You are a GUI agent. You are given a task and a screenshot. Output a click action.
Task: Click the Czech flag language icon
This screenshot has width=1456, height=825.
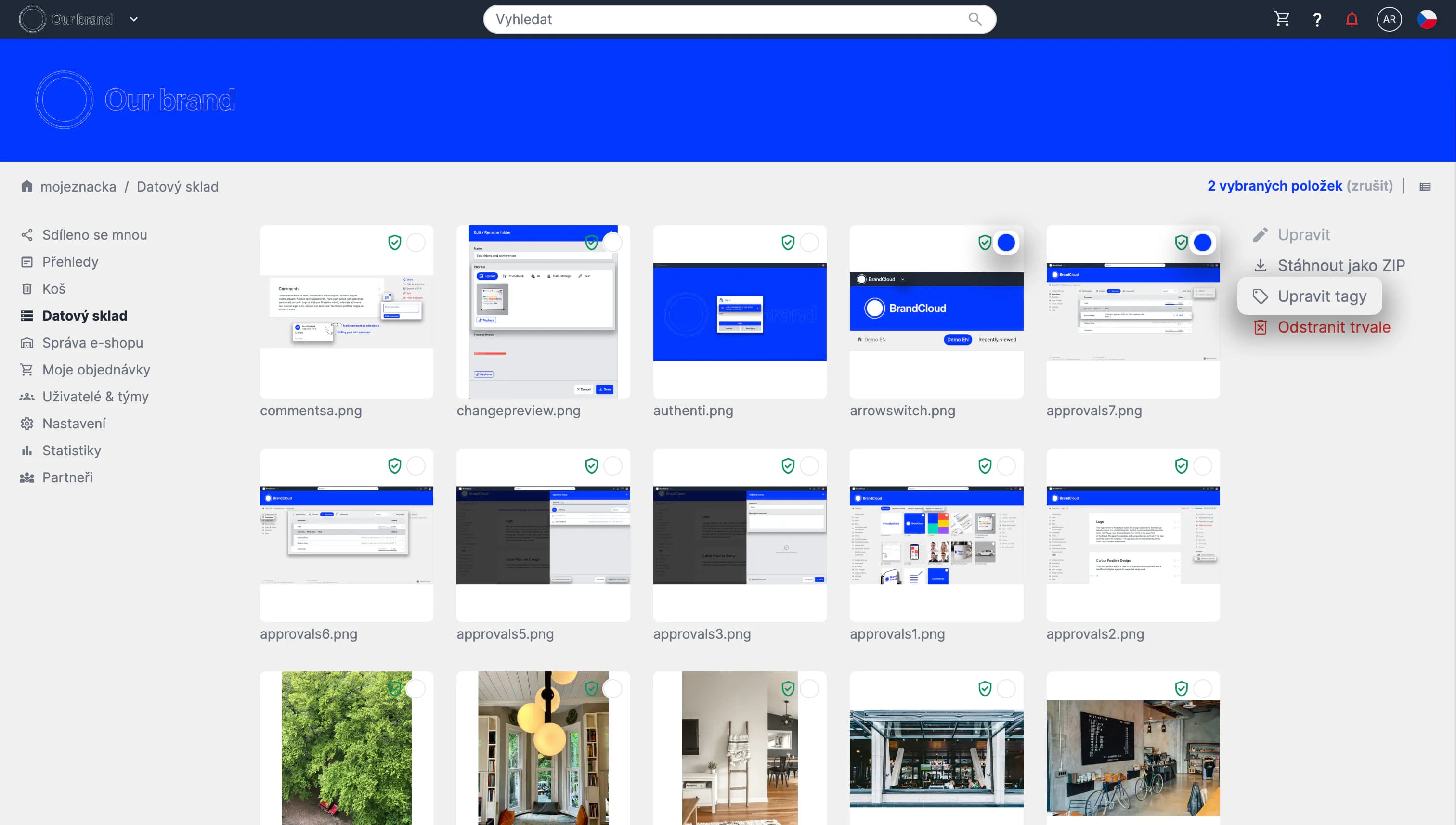[x=1427, y=19]
